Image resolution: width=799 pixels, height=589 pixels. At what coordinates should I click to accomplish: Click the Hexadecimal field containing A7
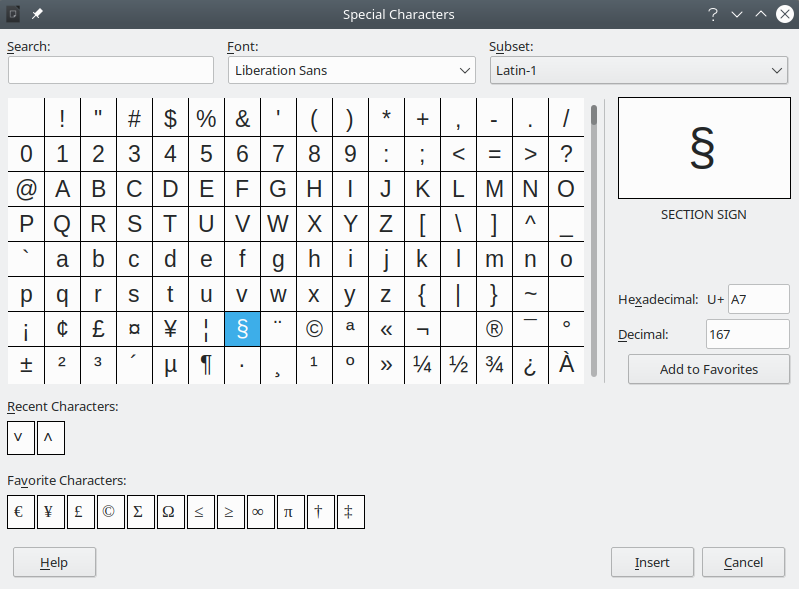(x=758, y=299)
